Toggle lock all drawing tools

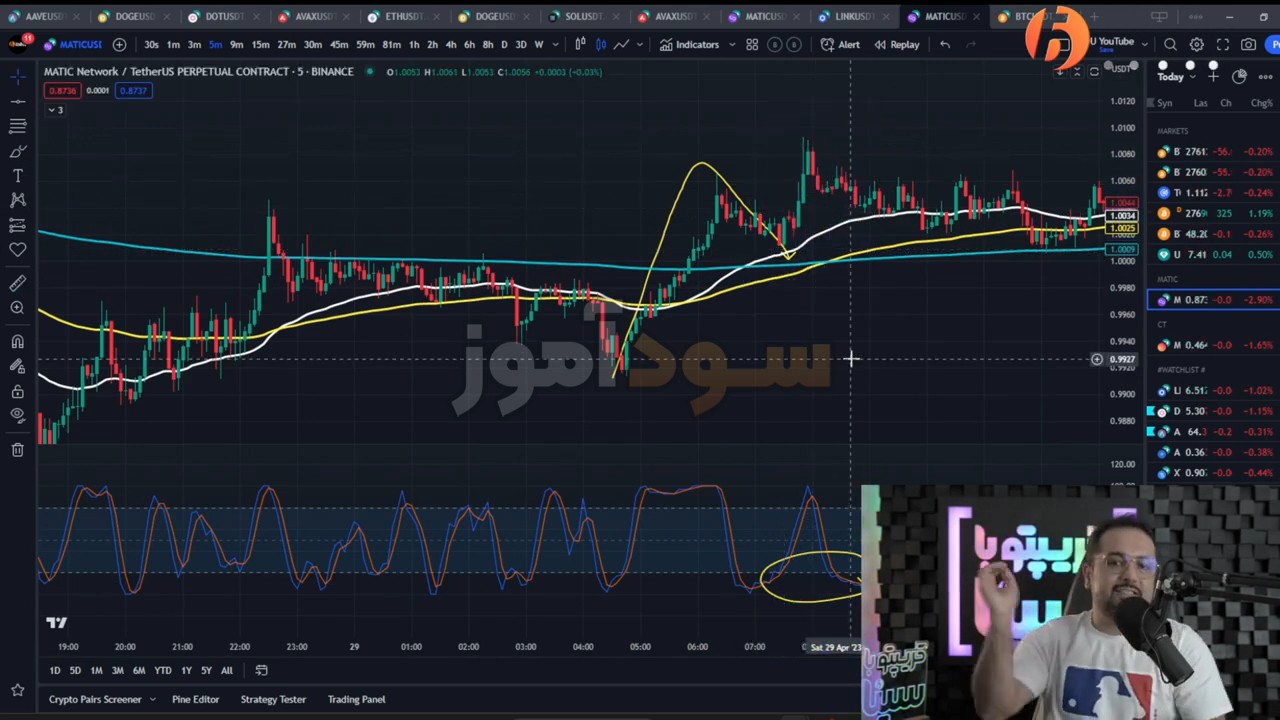[x=18, y=392]
